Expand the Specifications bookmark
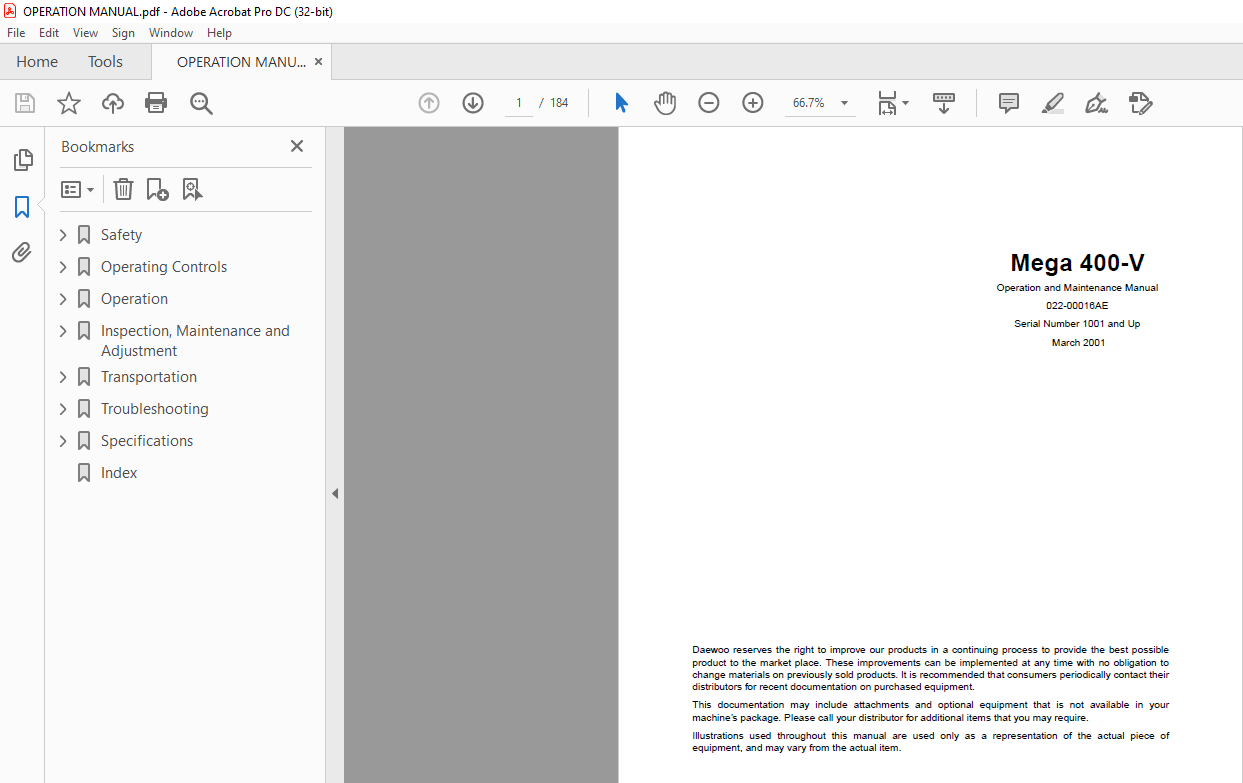 coord(63,441)
